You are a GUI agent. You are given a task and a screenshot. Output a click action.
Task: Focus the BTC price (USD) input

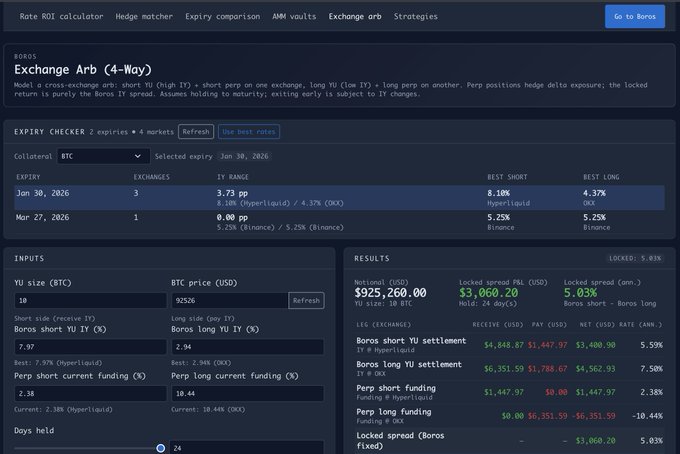coord(229,301)
